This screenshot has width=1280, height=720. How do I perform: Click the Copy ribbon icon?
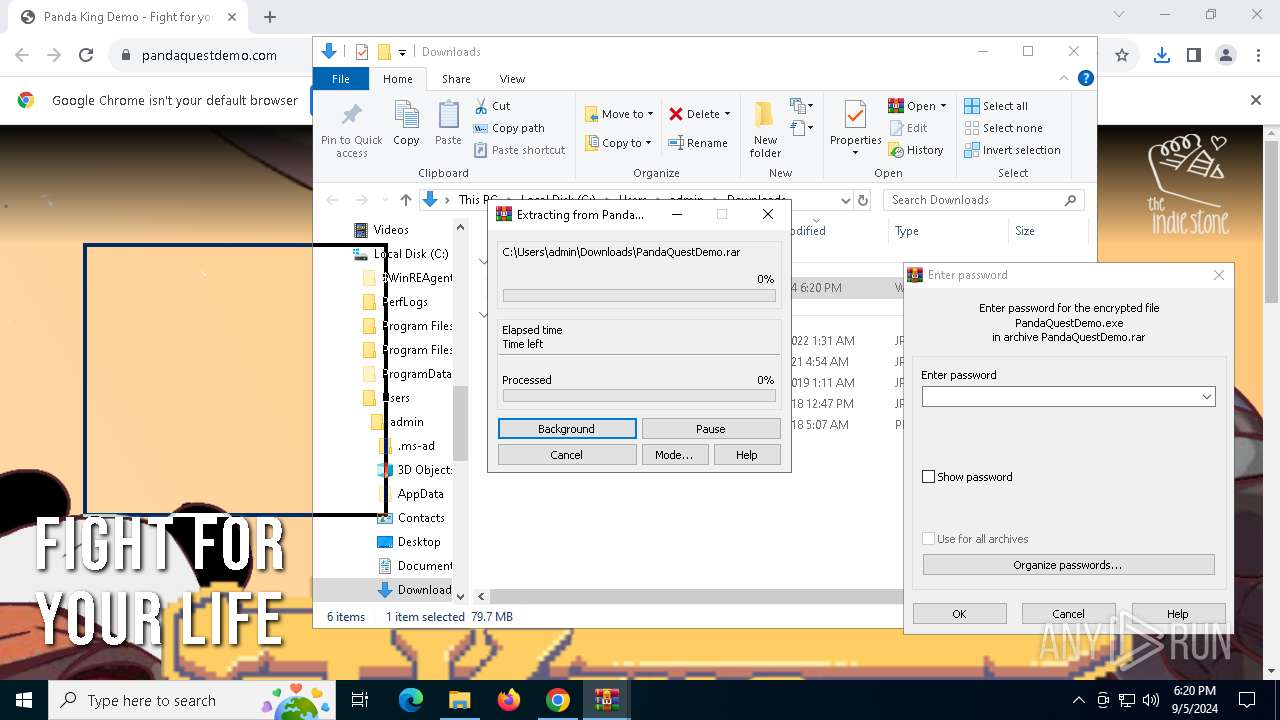[406, 115]
